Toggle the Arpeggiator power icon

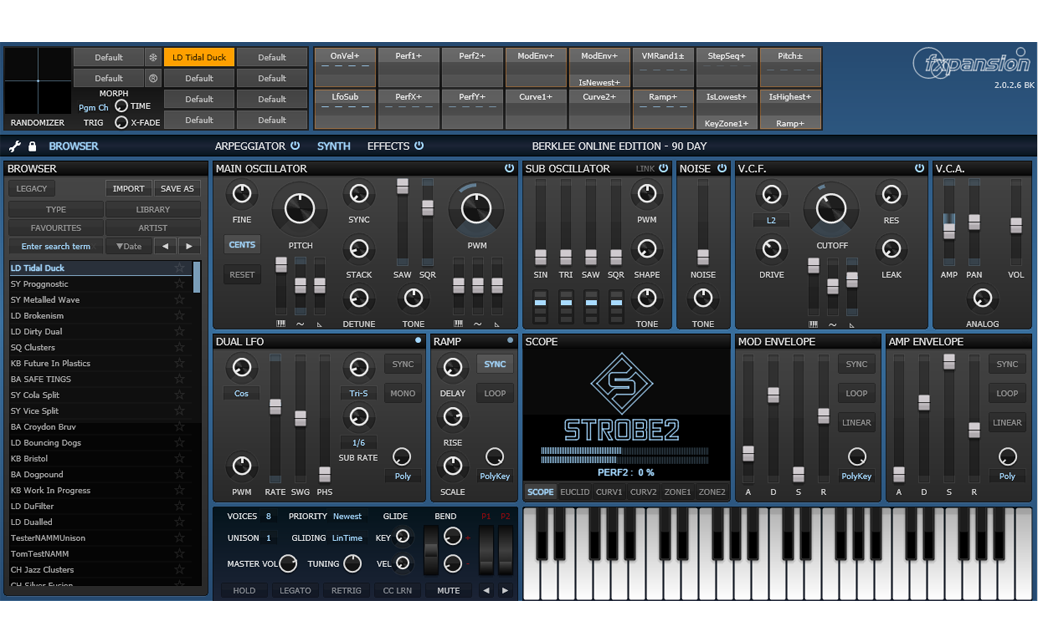[295, 146]
